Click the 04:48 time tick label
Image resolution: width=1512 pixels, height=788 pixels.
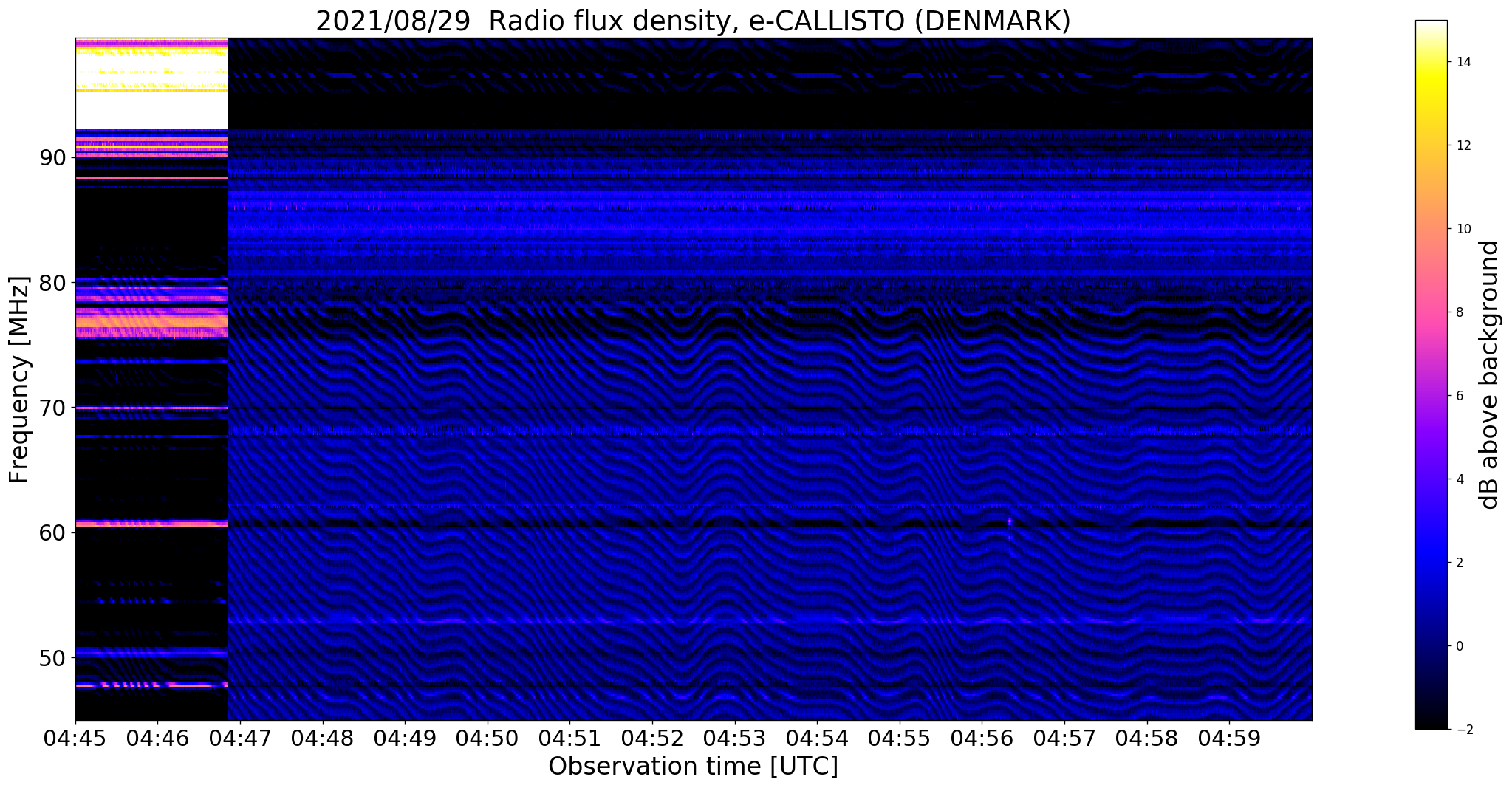click(322, 738)
